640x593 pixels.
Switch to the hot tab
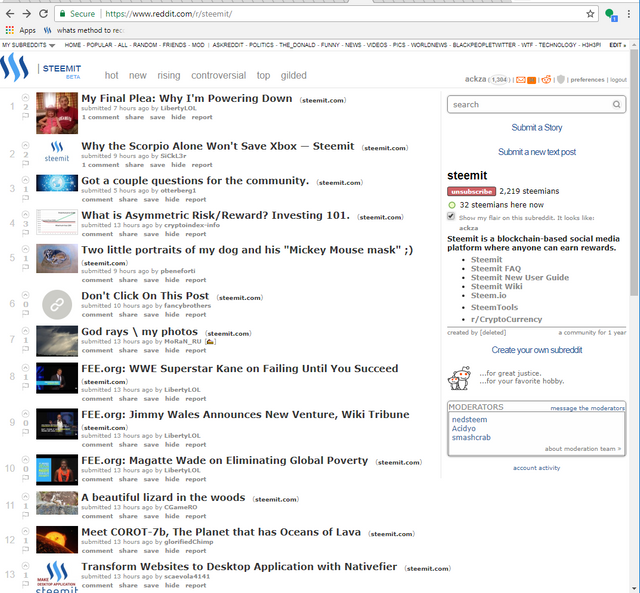[x=111, y=76]
